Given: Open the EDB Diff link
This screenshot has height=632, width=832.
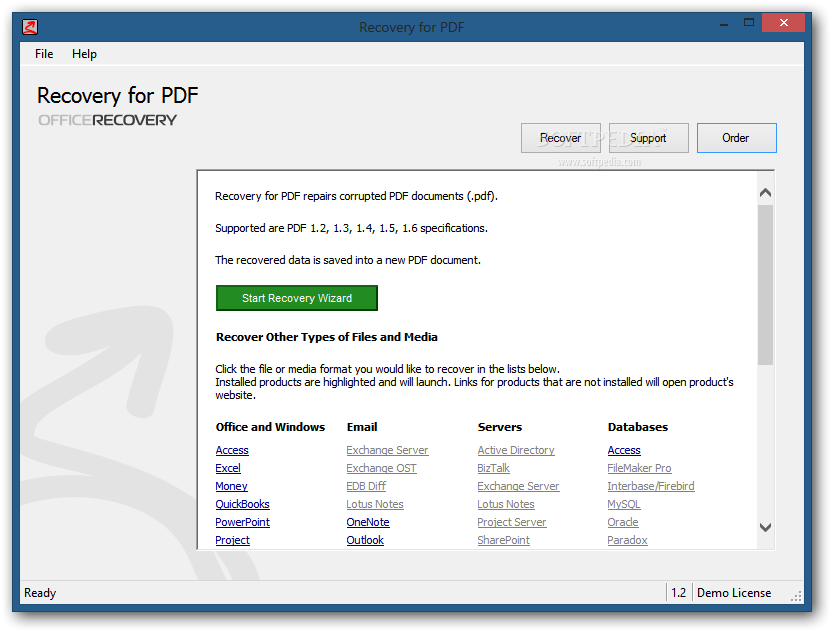Looking at the screenshot, I should tap(366, 486).
